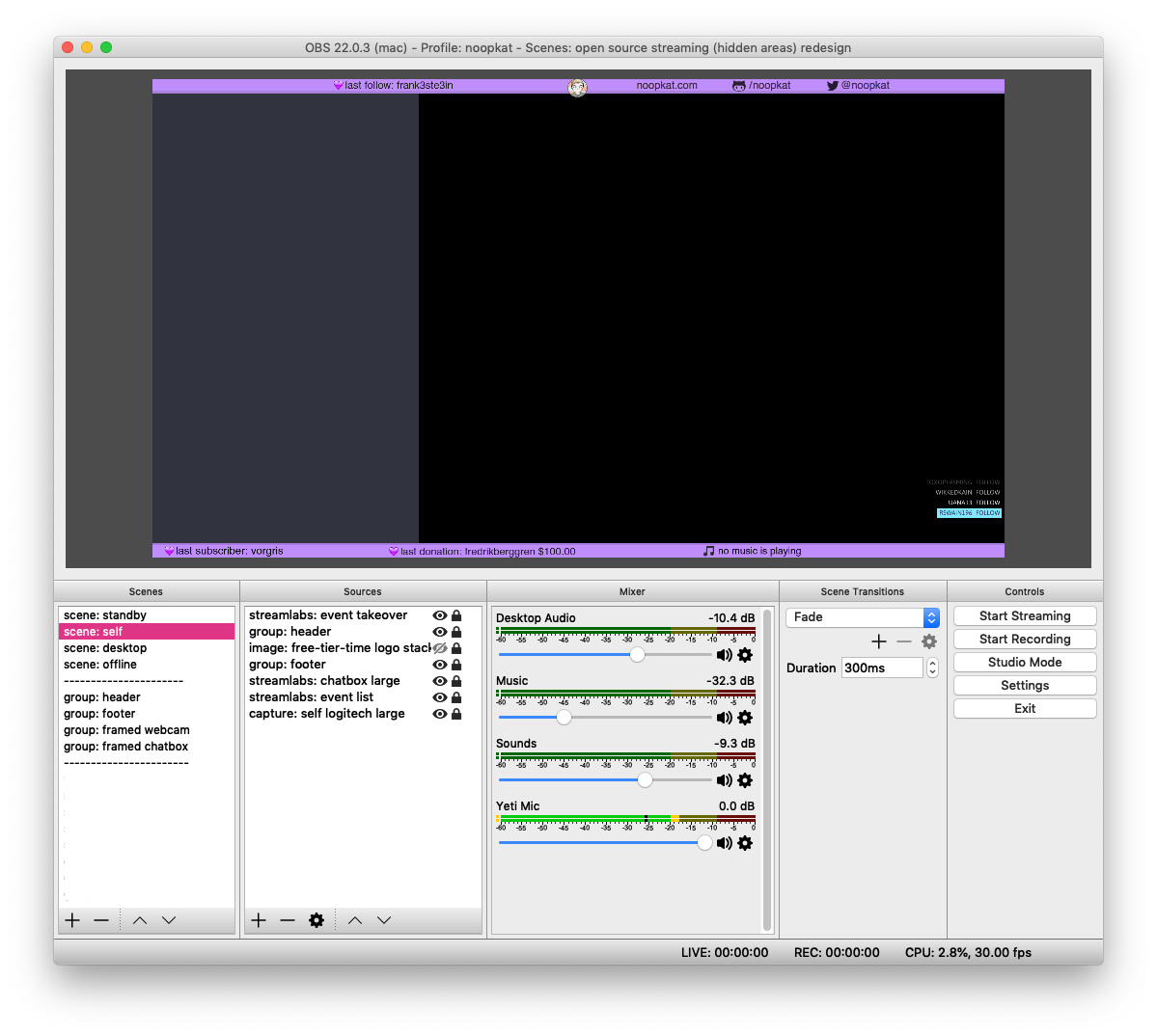Toggle lock on group: footer source
This screenshot has height=1036, width=1157.
456,665
